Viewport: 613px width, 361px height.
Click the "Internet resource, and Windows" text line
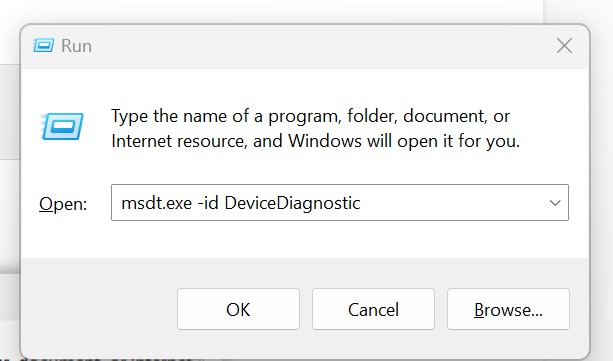315,141
